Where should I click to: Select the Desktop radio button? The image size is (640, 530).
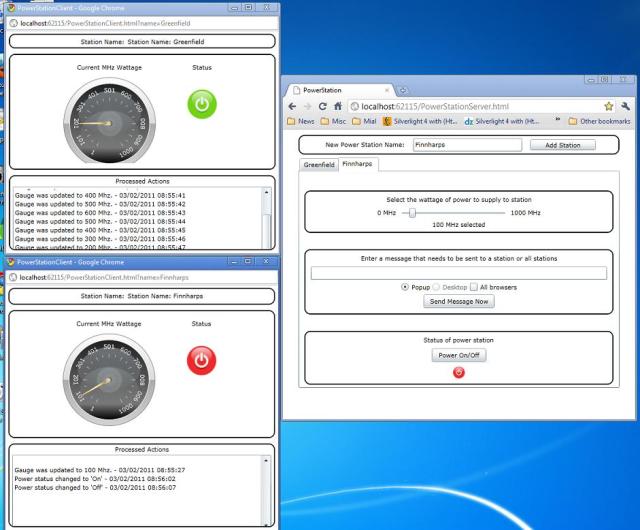[436, 287]
